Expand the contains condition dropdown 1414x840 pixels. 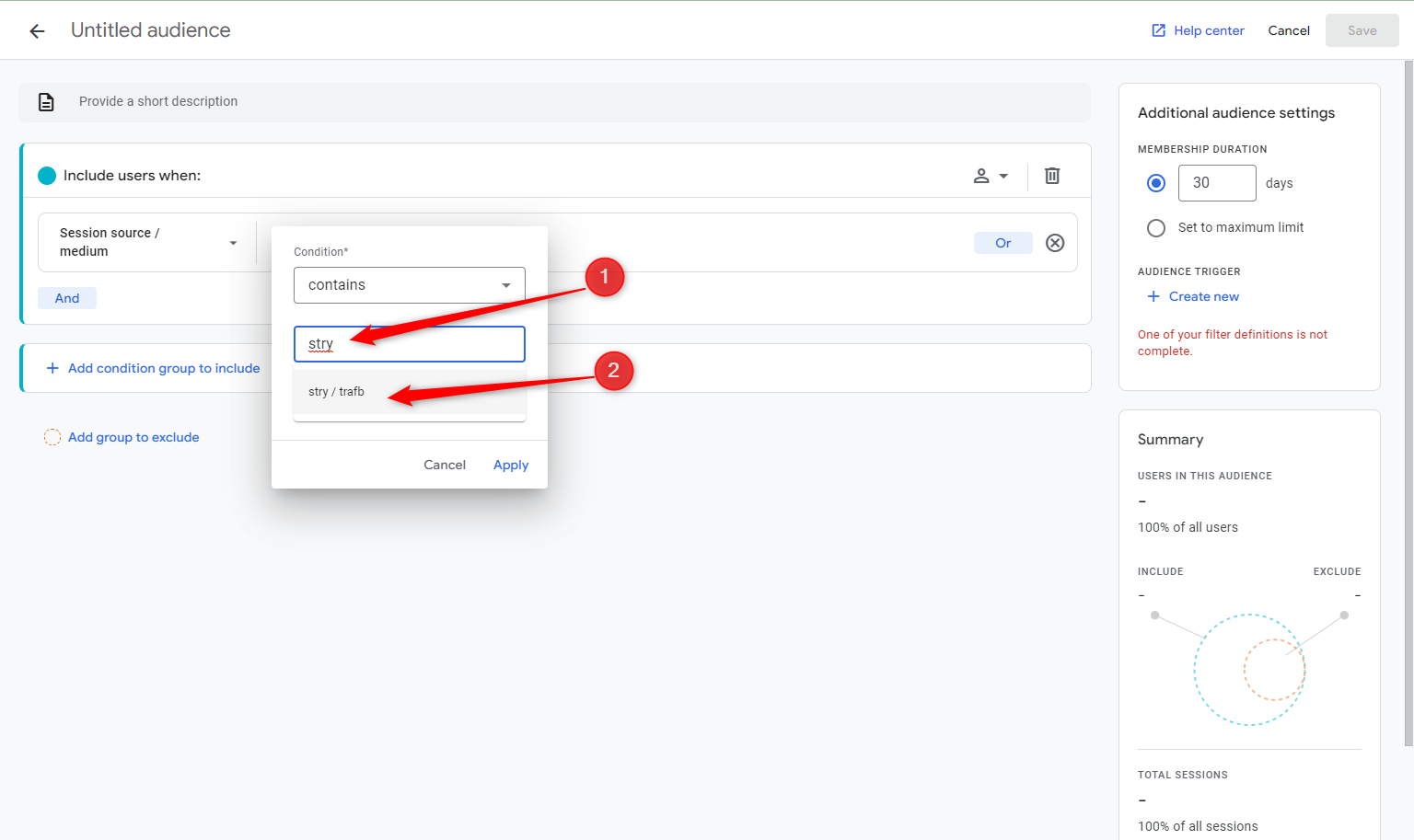(504, 285)
